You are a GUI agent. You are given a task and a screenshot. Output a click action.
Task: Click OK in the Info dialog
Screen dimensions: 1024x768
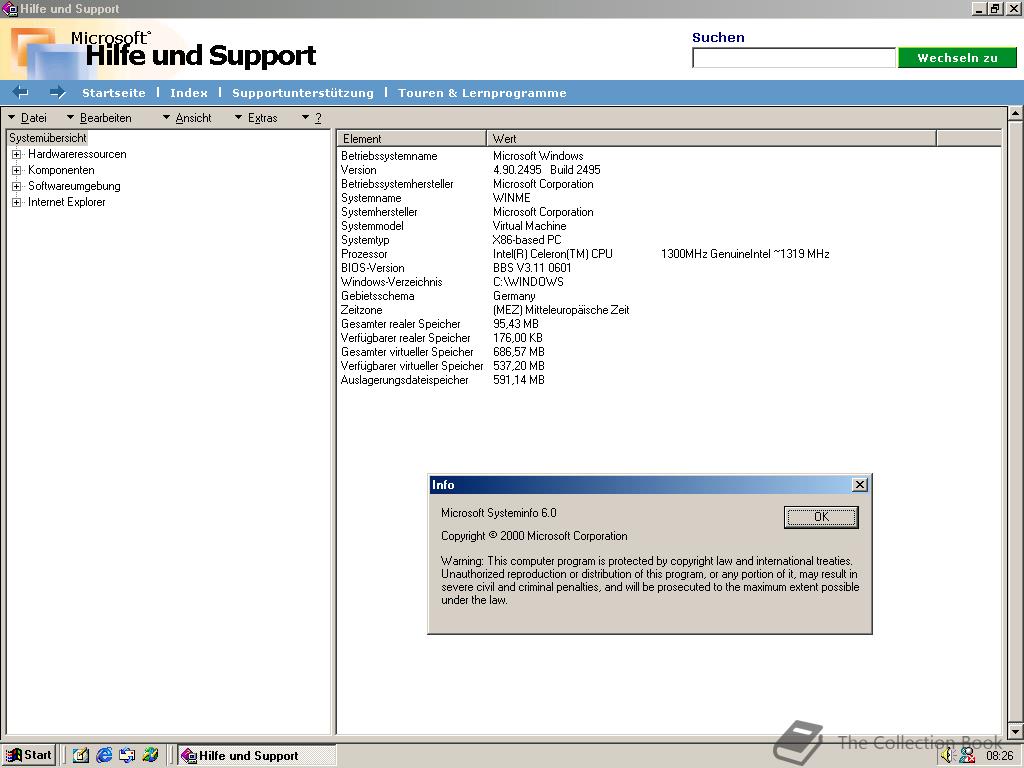point(821,517)
